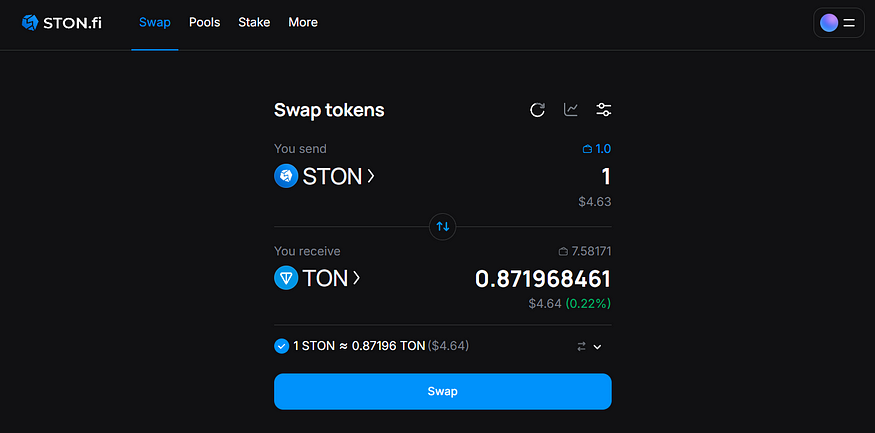The width and height of the screenshot is (875, 433).
Task: Click the receive amount 0.871968461 field
Action: coord(542,279)
